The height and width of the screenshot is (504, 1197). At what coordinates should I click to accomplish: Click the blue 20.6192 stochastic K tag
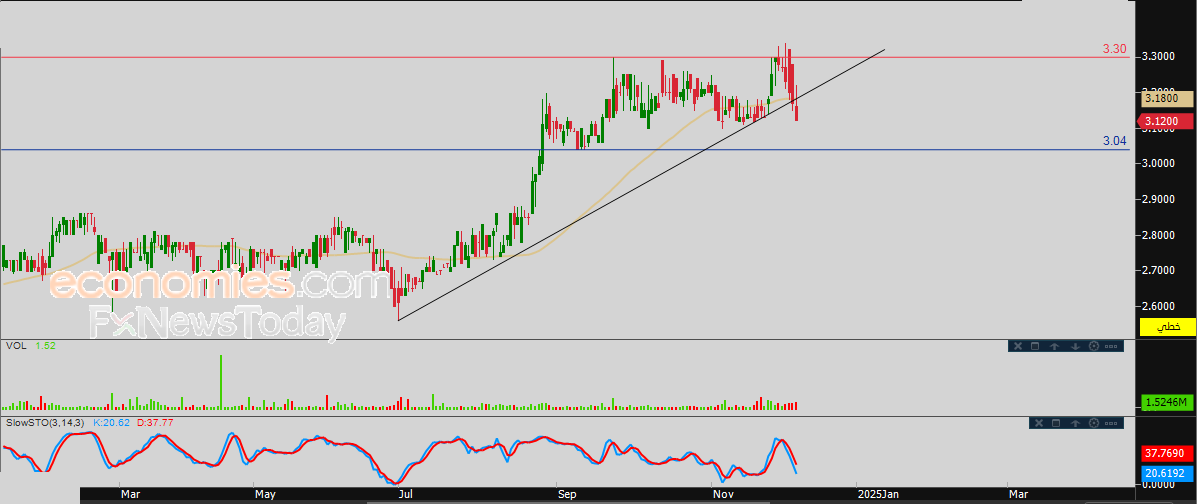1167,474
